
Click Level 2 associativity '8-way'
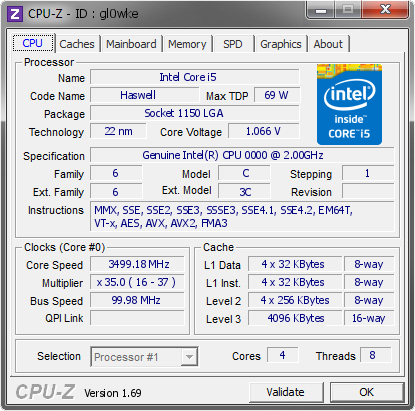click(369, 300)
